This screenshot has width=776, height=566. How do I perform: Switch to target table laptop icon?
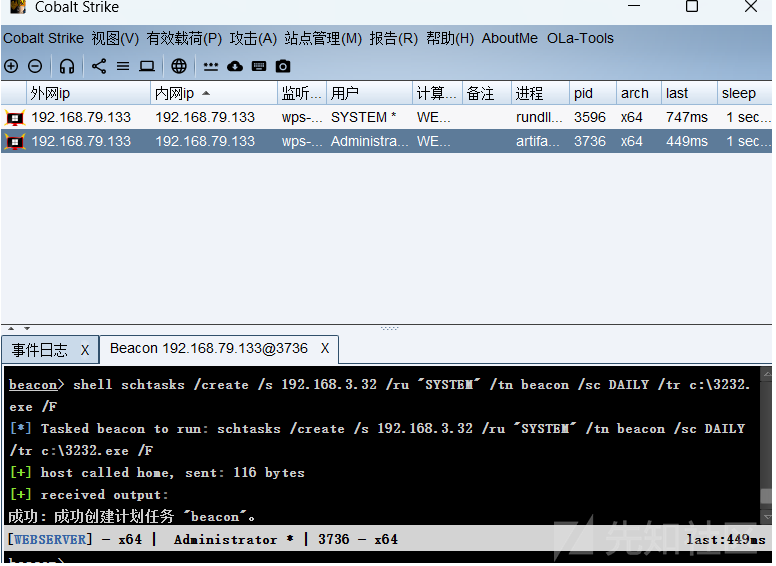point(147,66)
